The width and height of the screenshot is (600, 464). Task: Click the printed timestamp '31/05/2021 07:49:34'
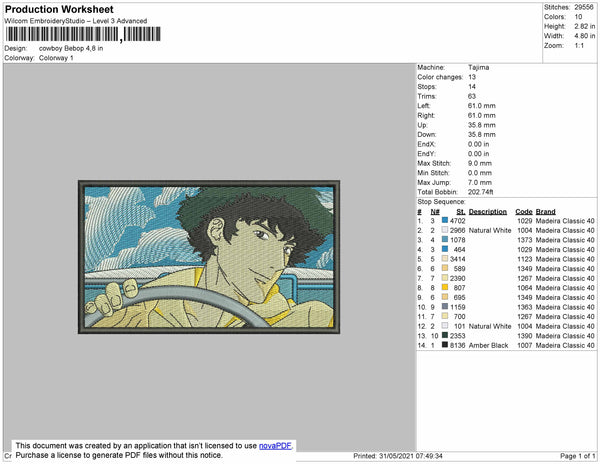411,456
